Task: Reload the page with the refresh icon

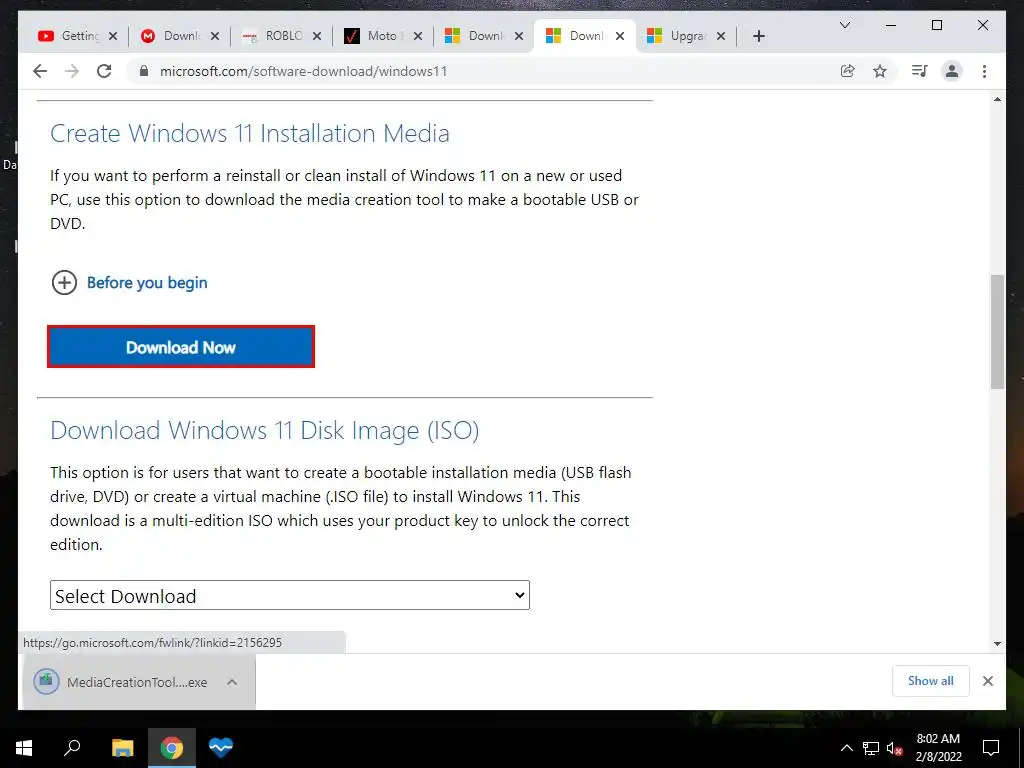Action: [104, 71]
